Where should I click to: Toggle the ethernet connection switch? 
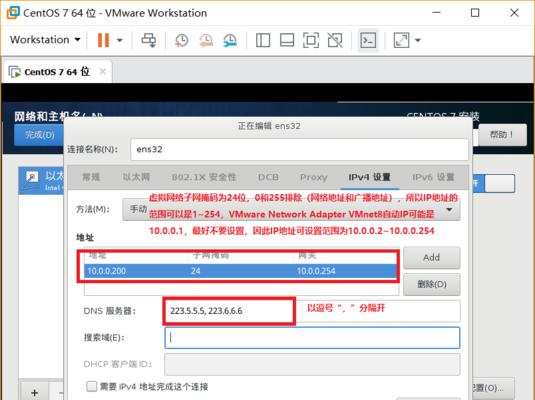(493, 183)
